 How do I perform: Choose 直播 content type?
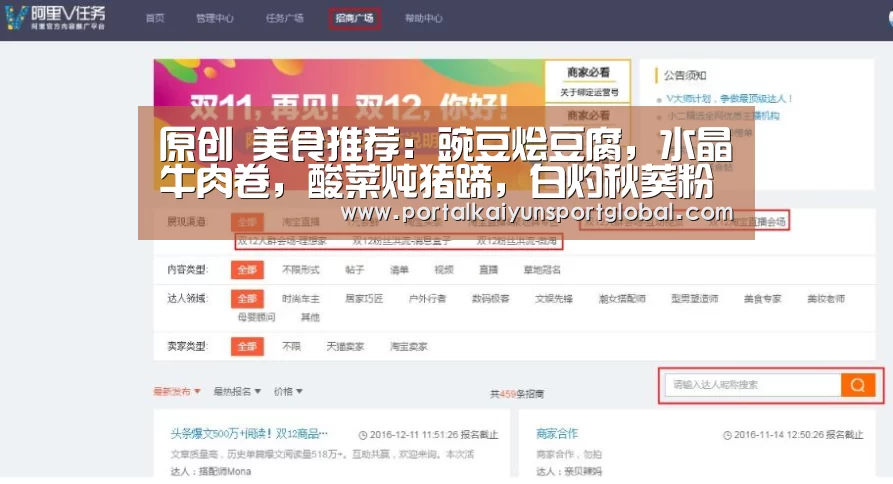point(489,270)
